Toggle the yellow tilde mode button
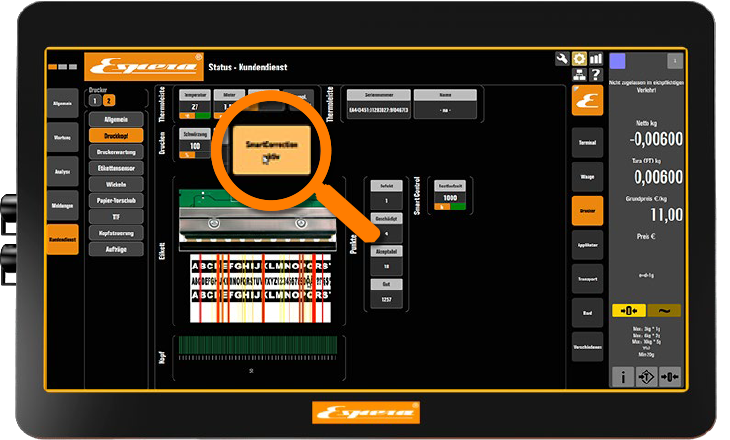 [x=664, y=310]
